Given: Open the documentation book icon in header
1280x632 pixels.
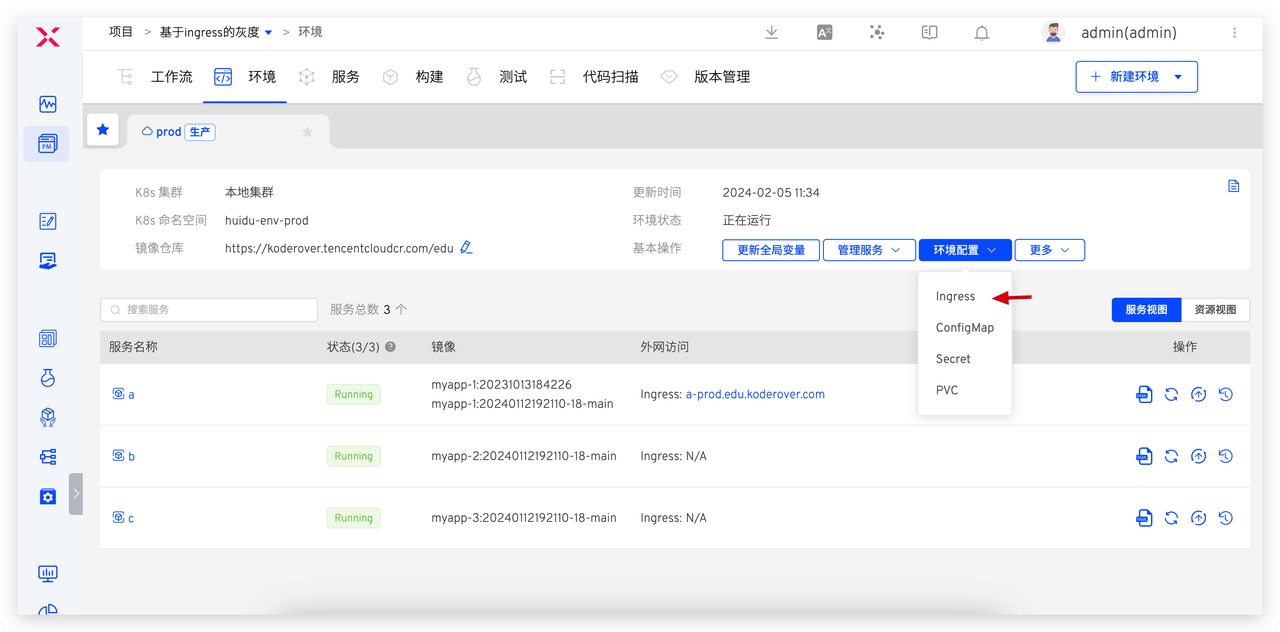Looking at the screenshot, I should 929,33.
